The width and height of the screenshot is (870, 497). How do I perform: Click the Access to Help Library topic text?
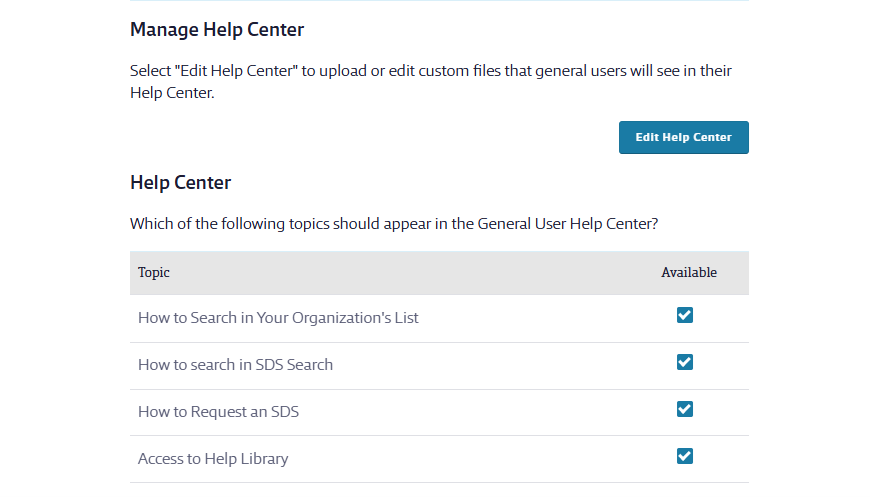[213, 459]
